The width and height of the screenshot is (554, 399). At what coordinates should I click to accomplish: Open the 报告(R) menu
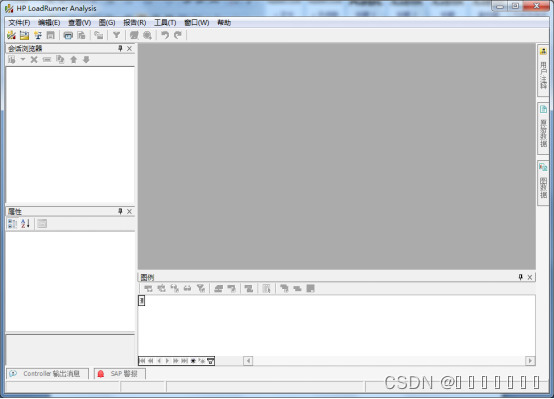(135, 23)
